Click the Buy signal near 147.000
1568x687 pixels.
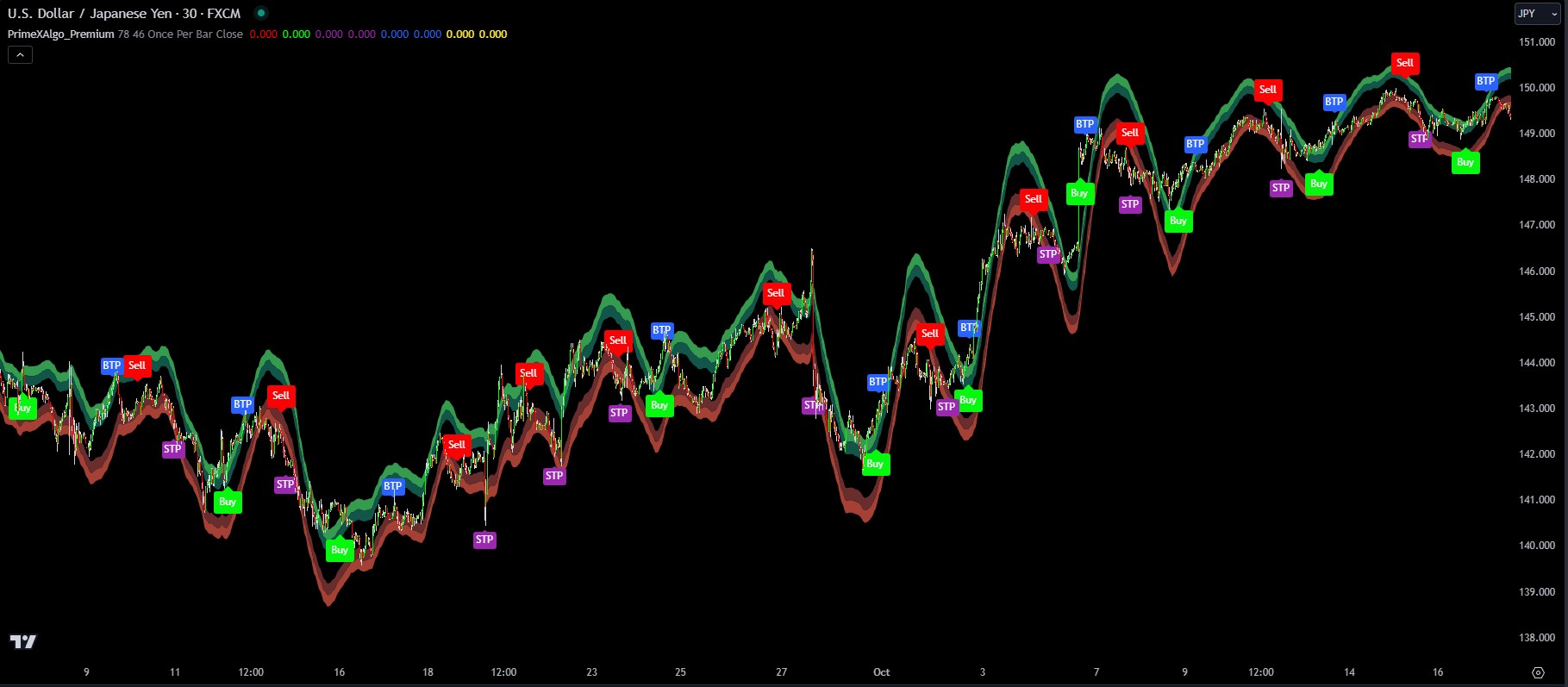point(1178,221)
